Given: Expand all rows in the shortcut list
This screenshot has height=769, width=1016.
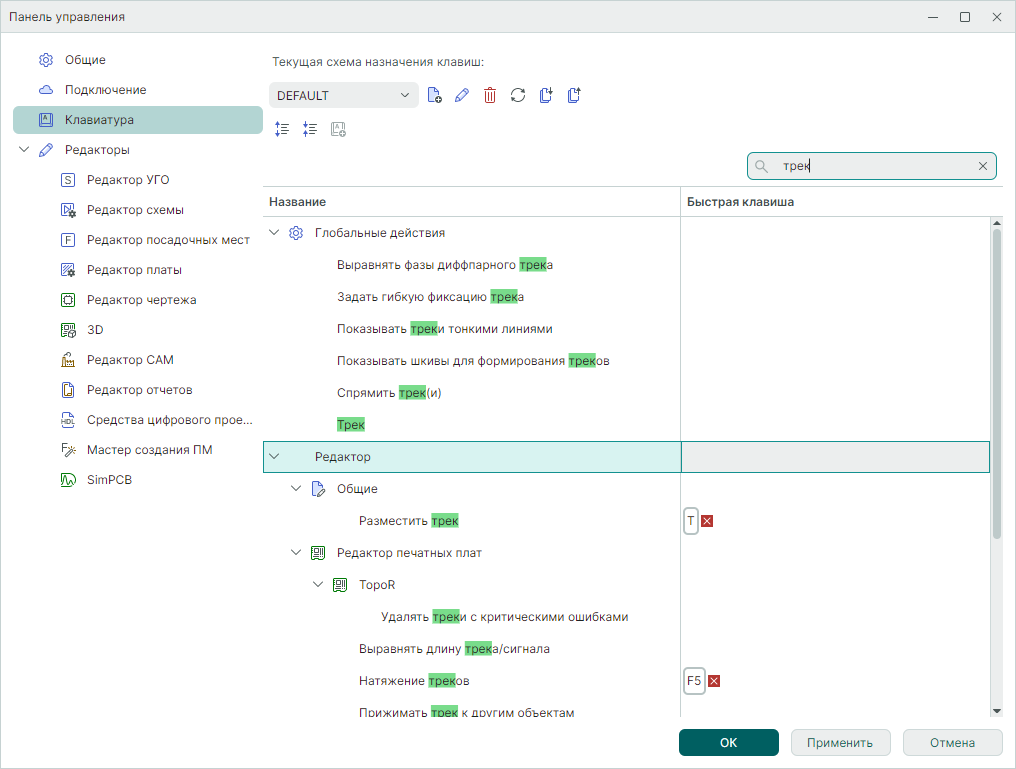Looking at the screenshot, I should coord(282,129).
